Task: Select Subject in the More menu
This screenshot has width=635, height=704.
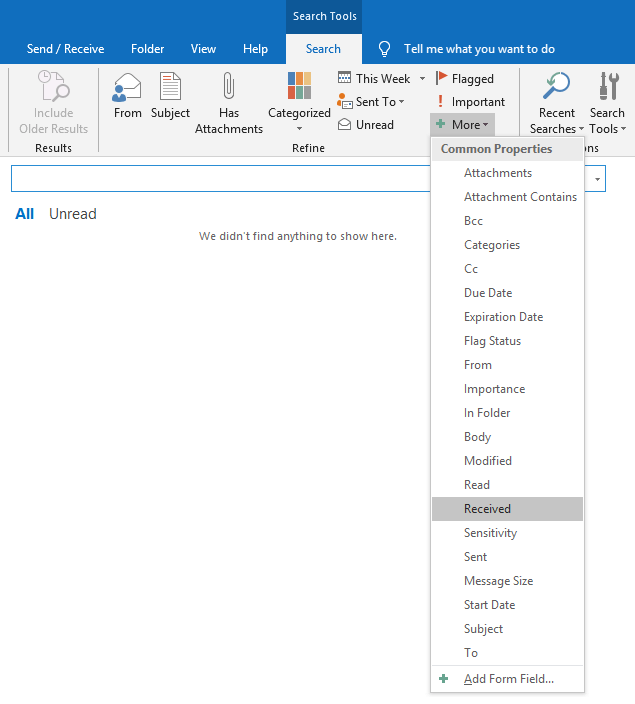Action: (507, 629)
